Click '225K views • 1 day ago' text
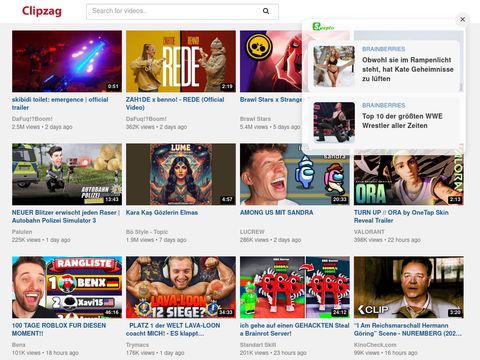The width and height of the screenshot is (480, 360). coord(41,240)
